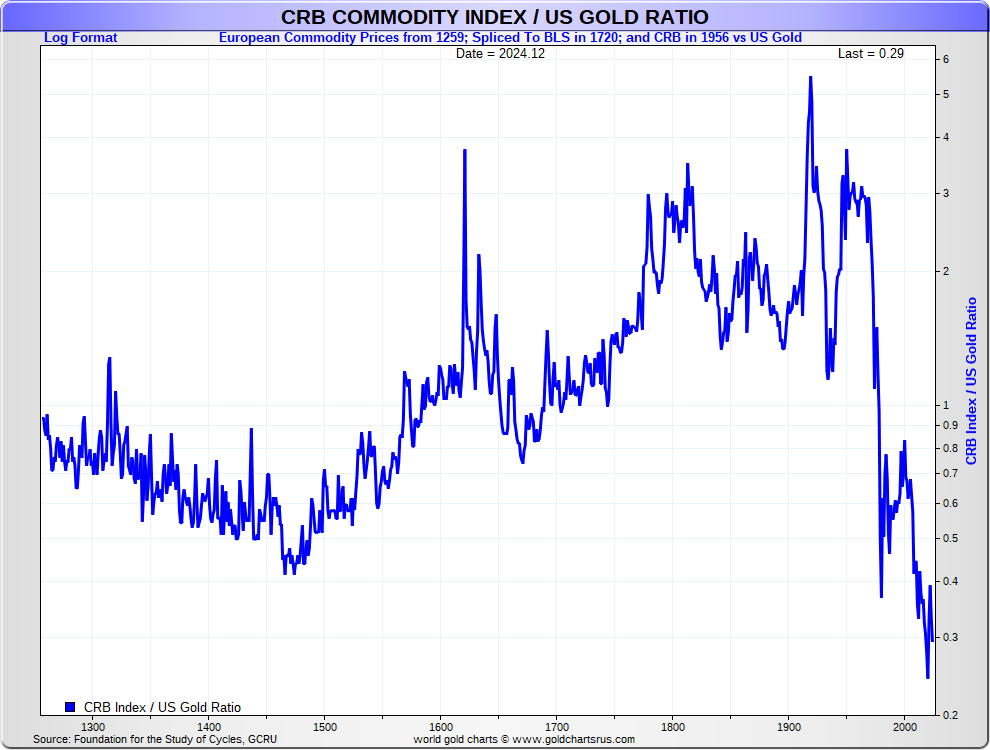This screenshot has width=990, height=750.
Task: Click the y-axis label 0.2
Action: (x=950, y=716)
